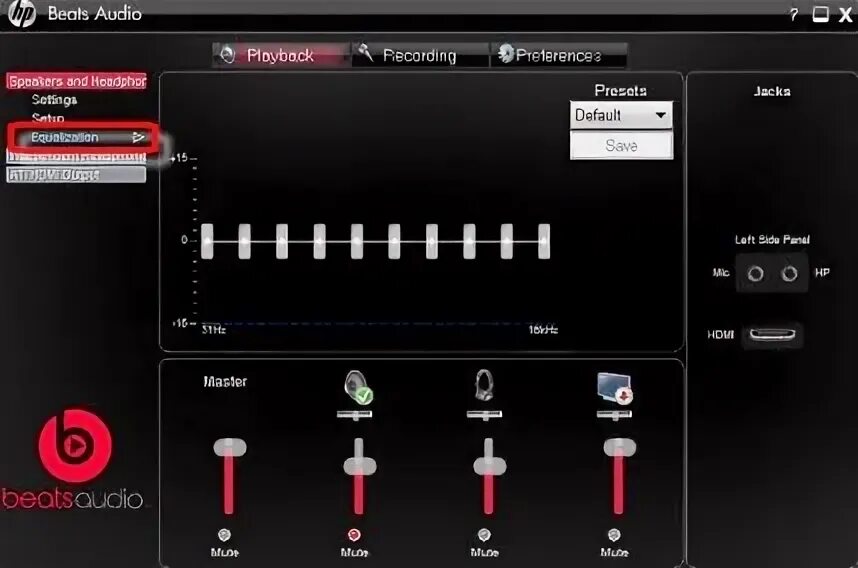Click the headphones volume slider handle
This screenshot has height=568, width=858.
tap(489, 466)
